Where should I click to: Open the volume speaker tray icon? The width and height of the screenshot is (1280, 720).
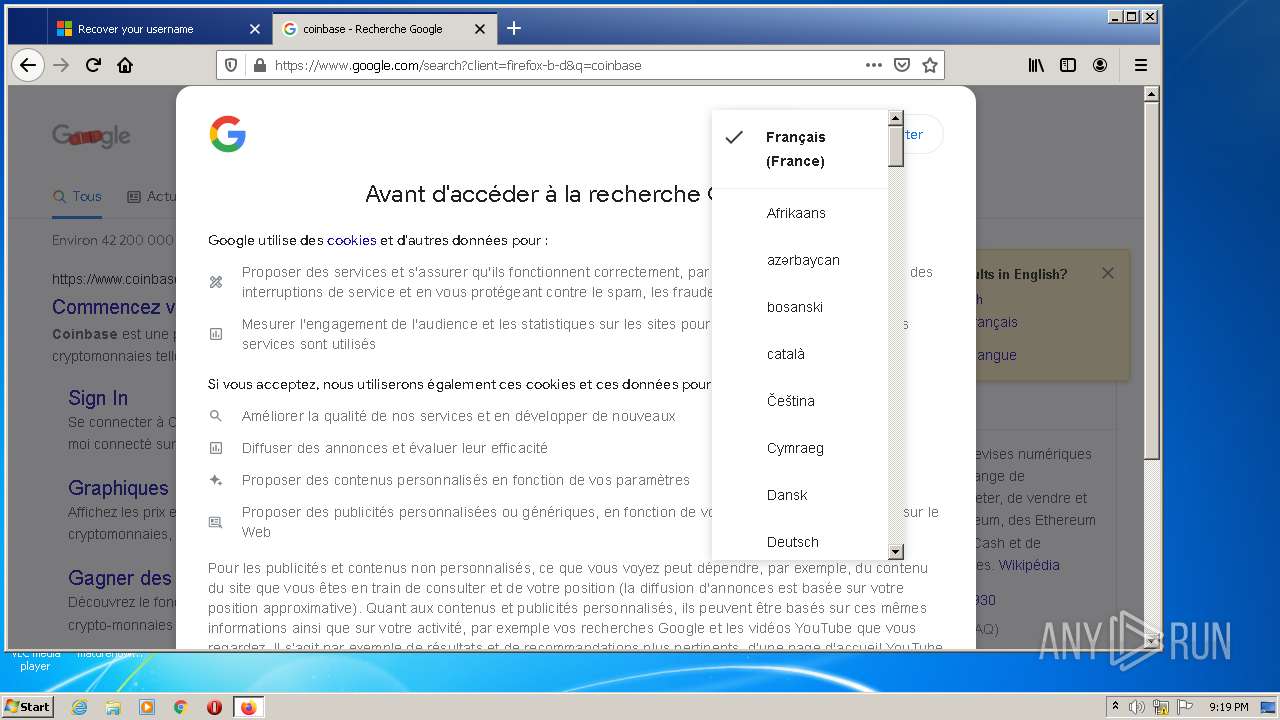(x=1137, y=707)
